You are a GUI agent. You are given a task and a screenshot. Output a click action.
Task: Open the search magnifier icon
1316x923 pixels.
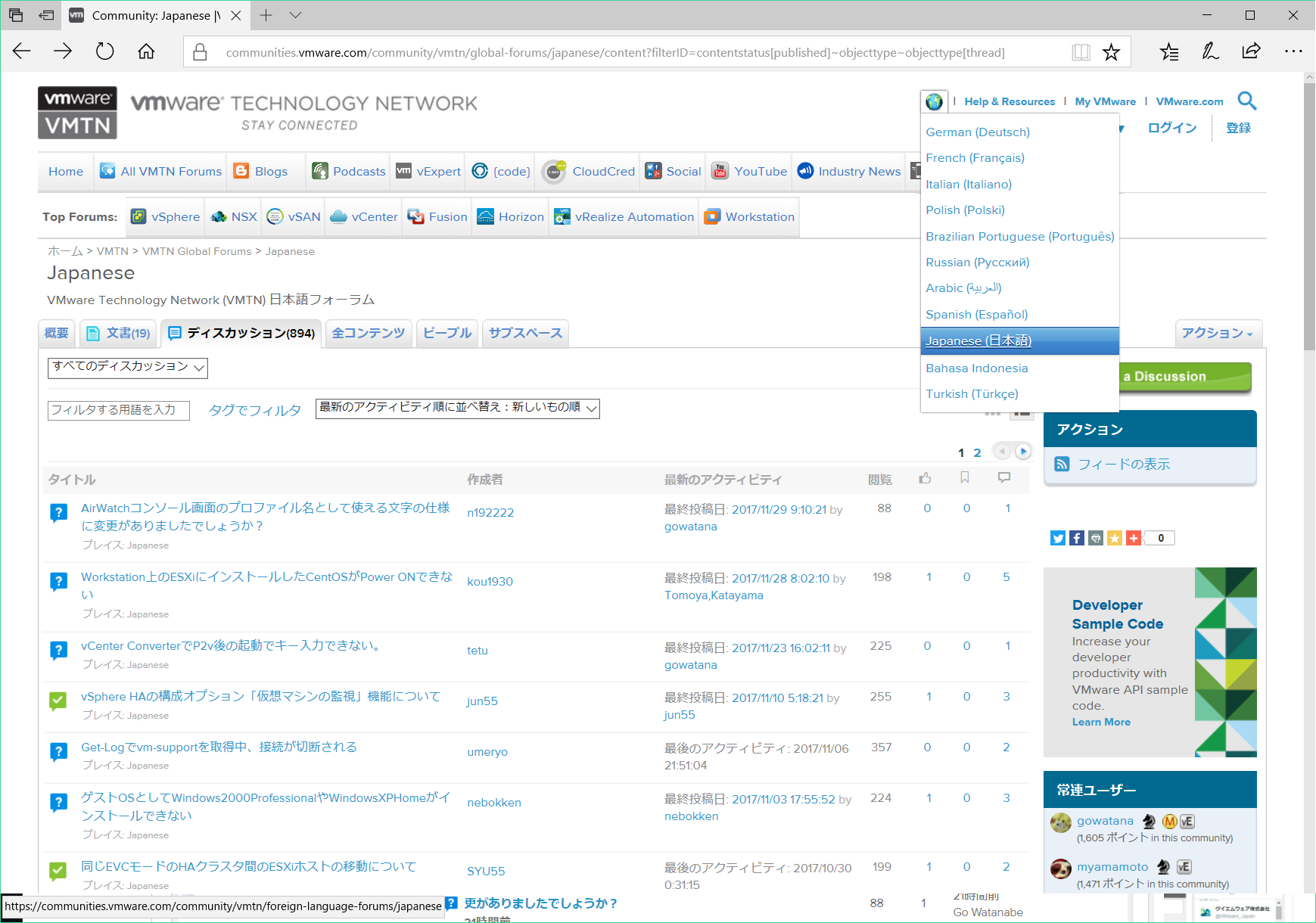pos(1246,101)
